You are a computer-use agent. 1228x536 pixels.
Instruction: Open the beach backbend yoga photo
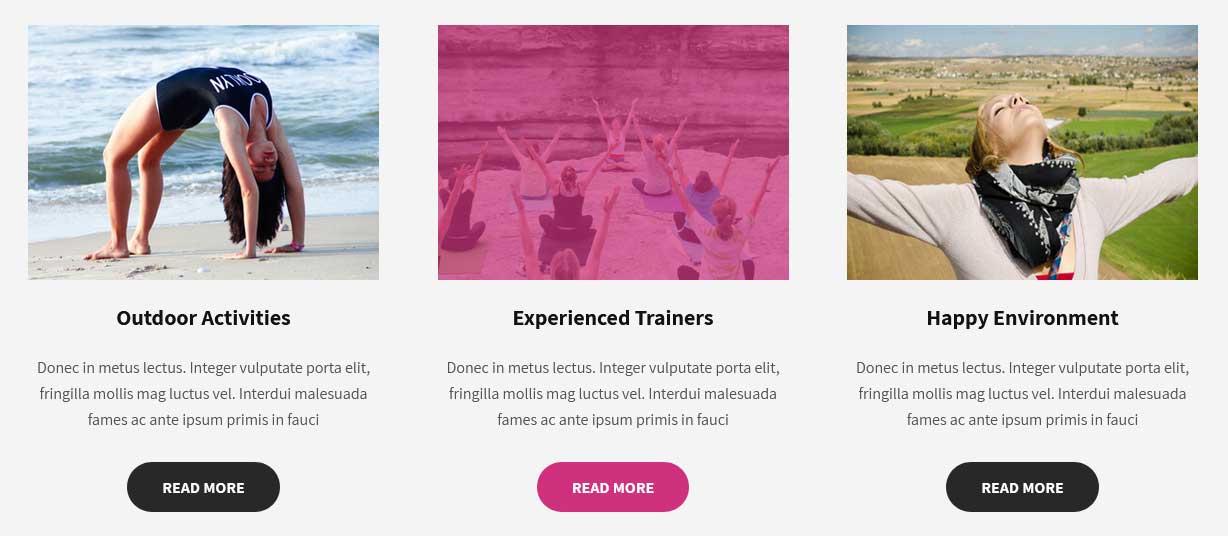203,152
